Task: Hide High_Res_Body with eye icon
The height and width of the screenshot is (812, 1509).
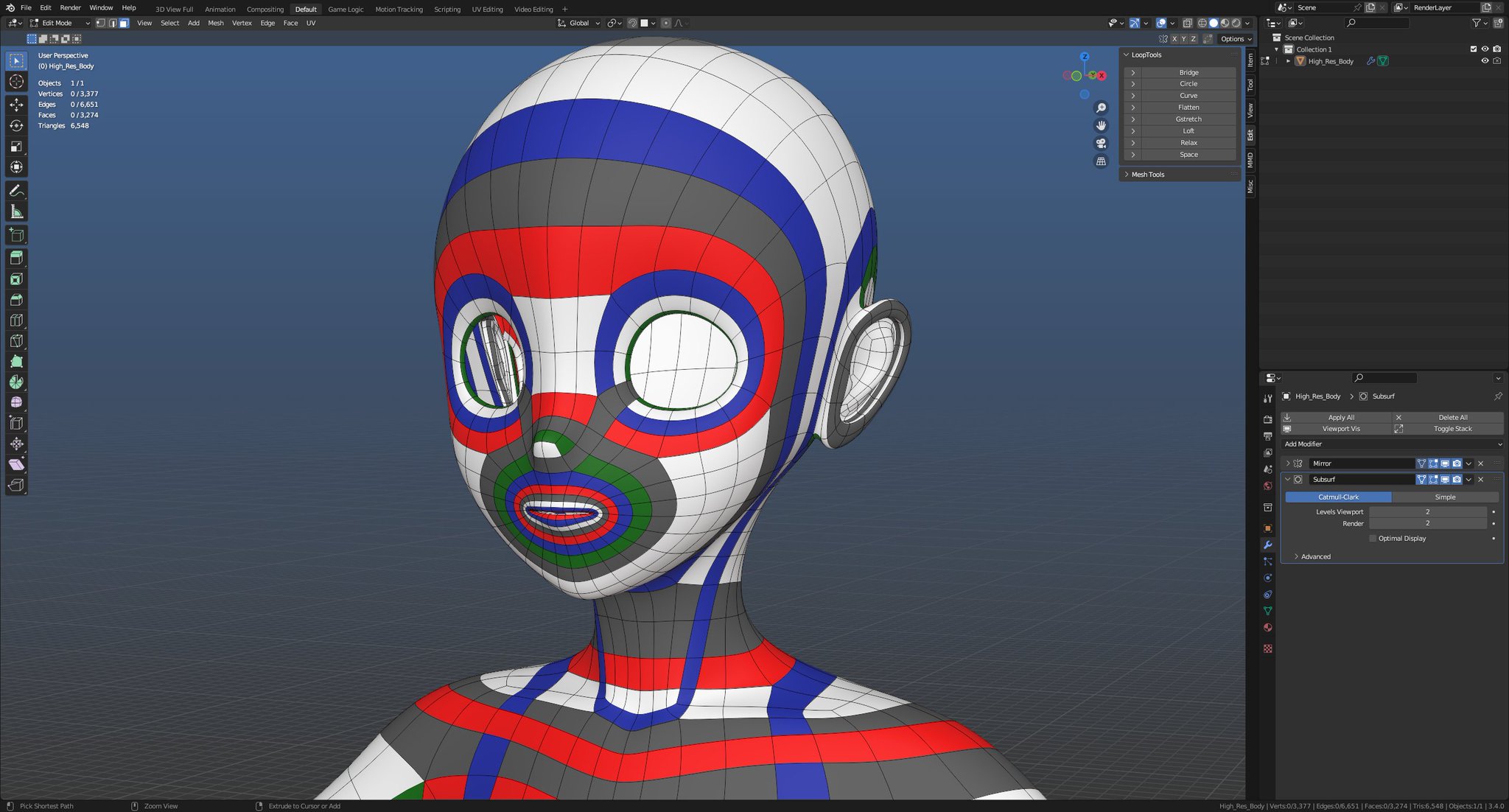Action: click(x=1485, y=61)
